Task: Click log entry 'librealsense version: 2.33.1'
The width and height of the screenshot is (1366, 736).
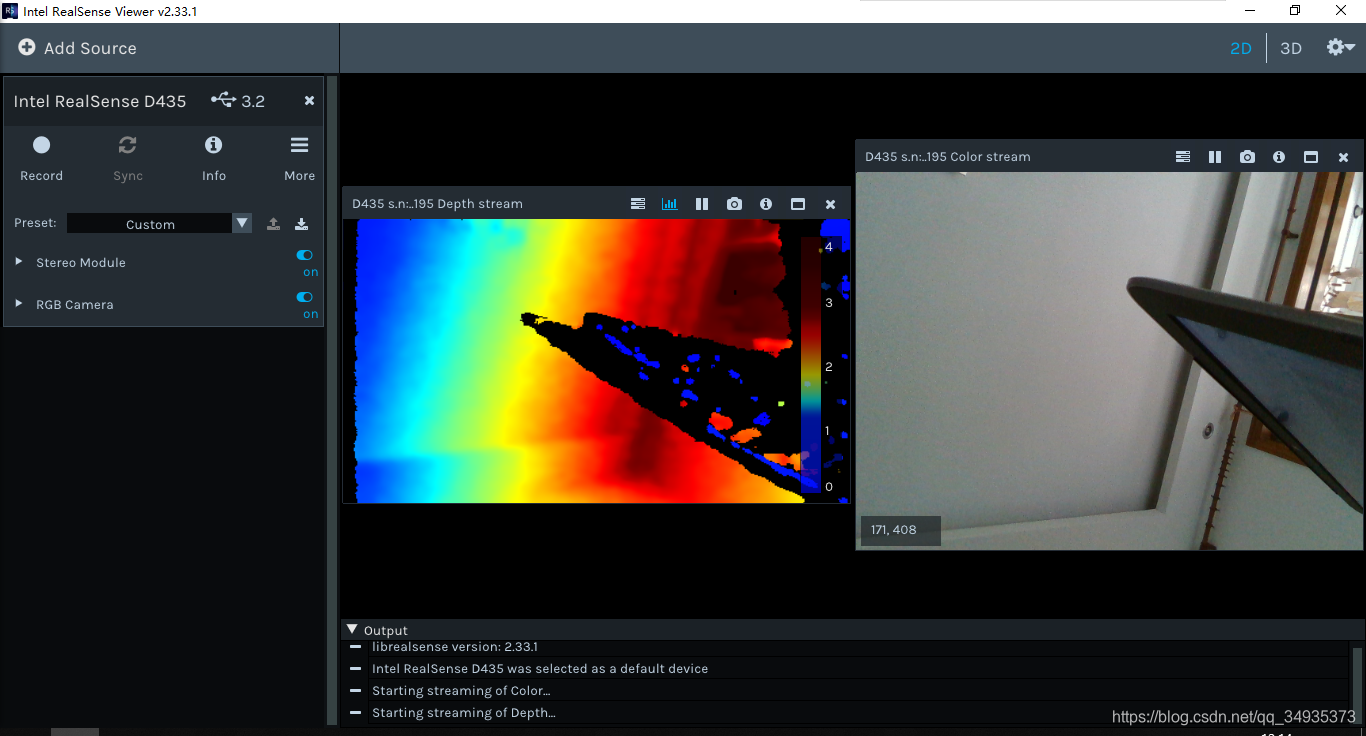Action: (x=455, y=647)
